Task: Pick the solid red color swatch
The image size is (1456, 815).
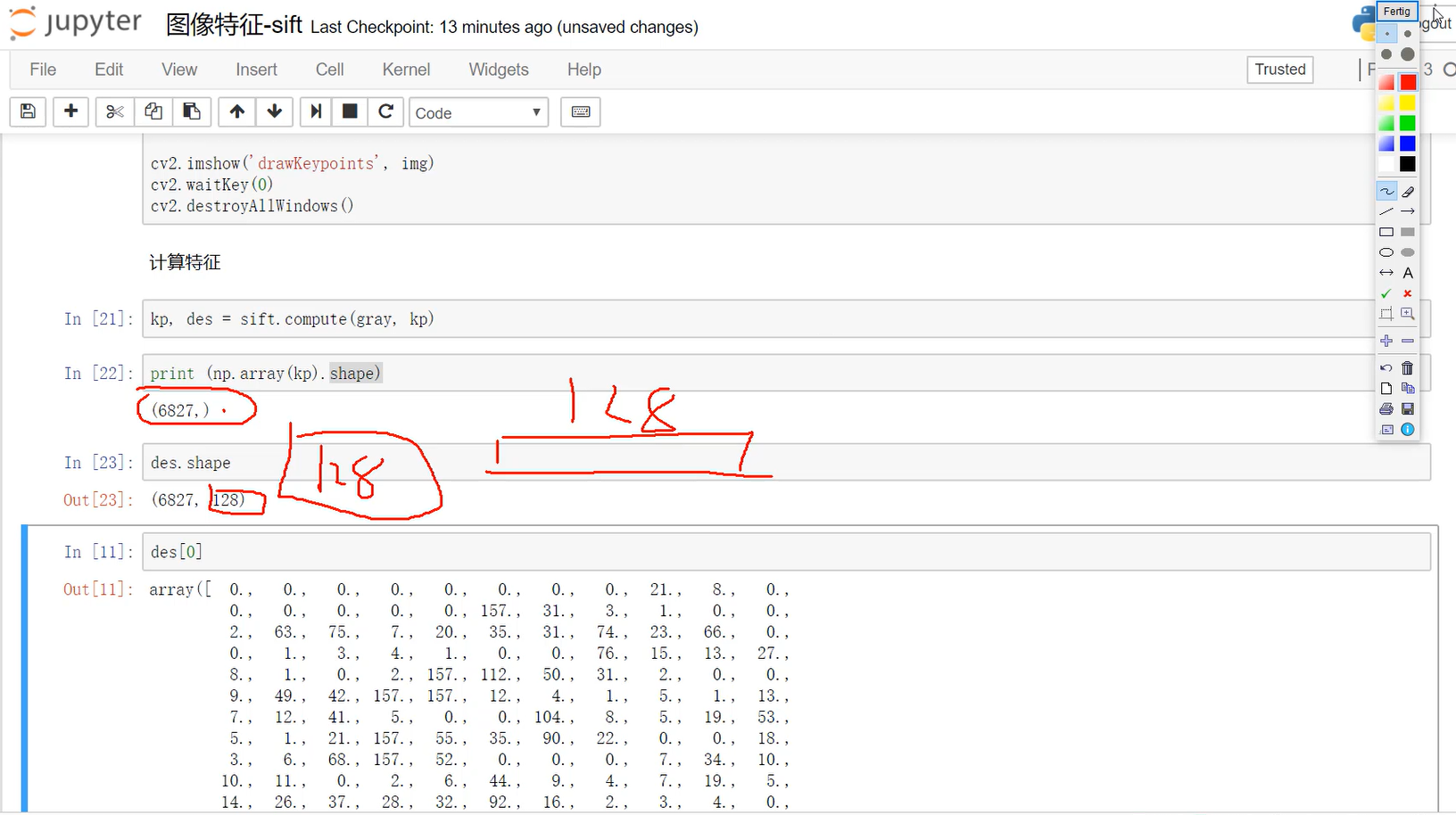Action: (1408, 82)
